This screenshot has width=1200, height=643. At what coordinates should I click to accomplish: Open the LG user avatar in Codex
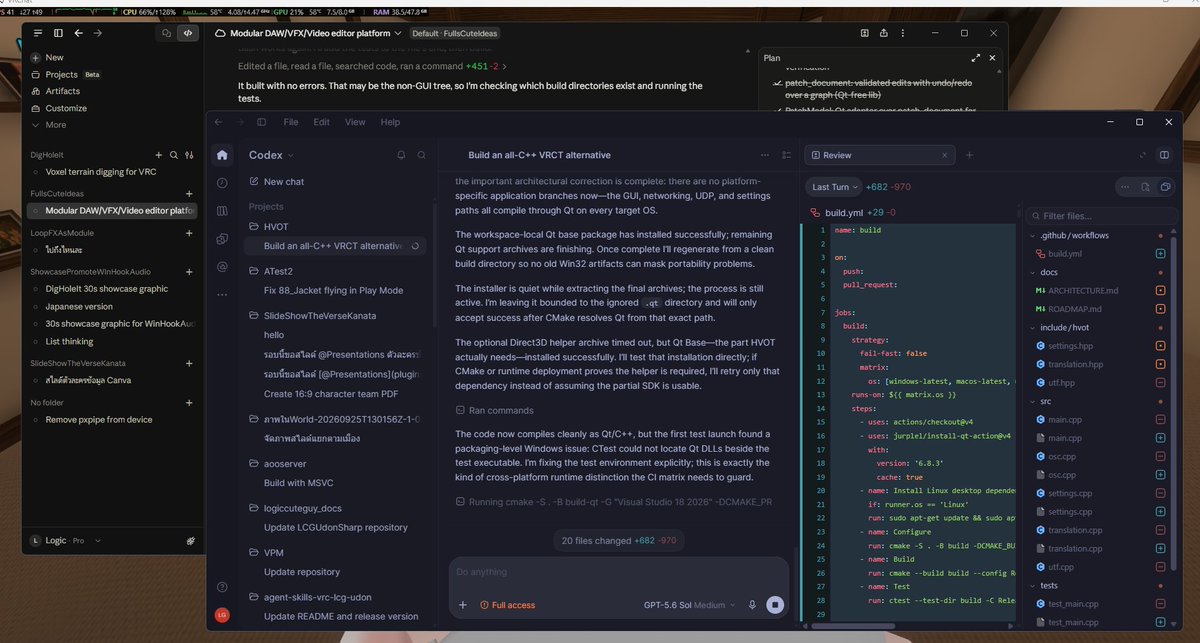click(222, 615)
